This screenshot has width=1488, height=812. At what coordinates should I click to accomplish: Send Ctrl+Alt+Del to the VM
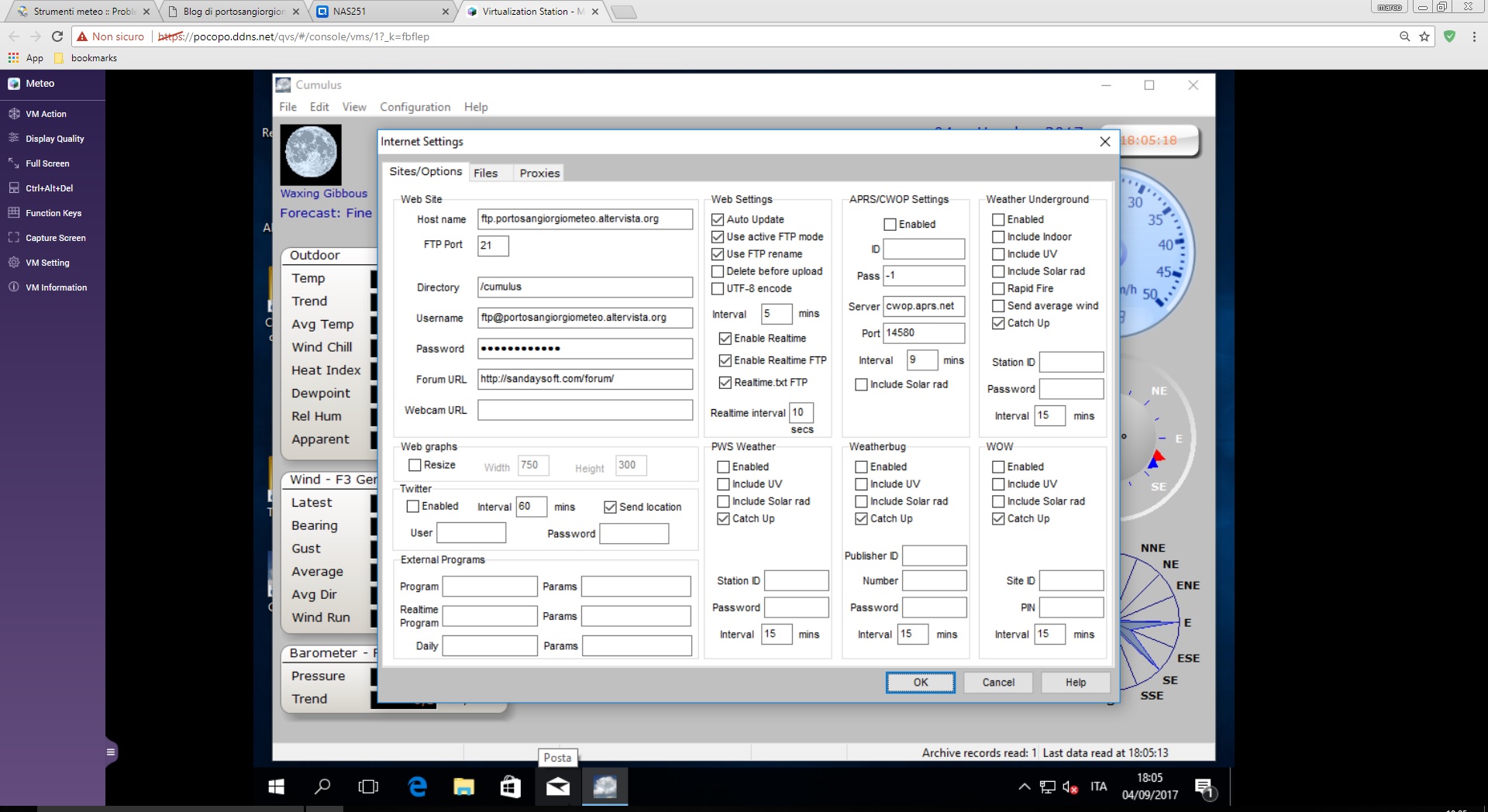[49, 188]
